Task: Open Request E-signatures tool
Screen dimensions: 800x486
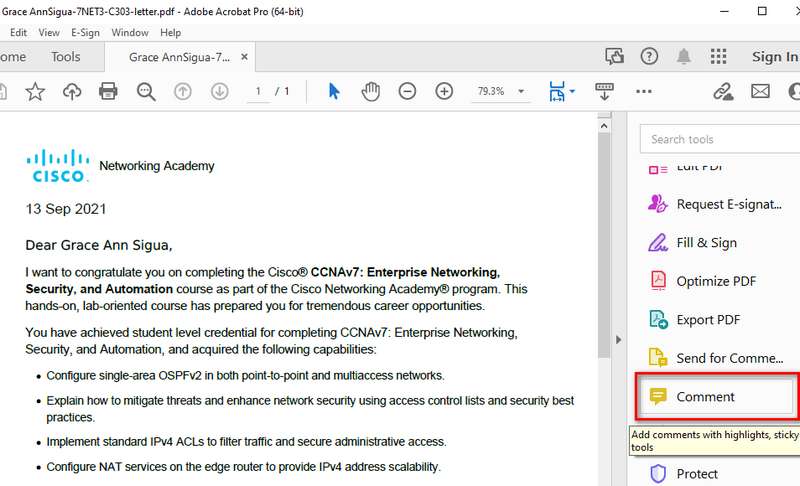Action: tap(715, 204)
